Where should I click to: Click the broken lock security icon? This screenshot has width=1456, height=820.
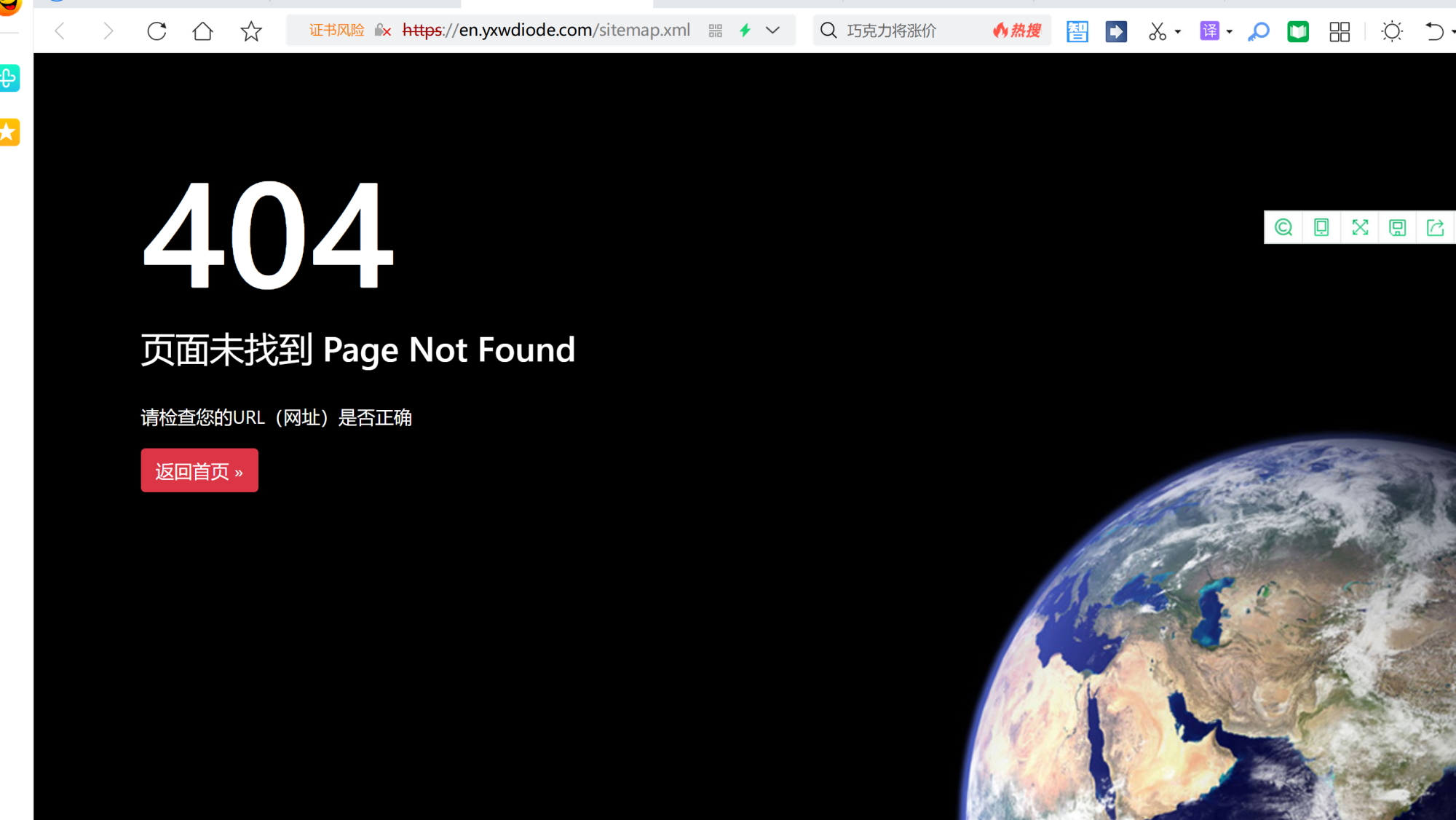[383, 31]
